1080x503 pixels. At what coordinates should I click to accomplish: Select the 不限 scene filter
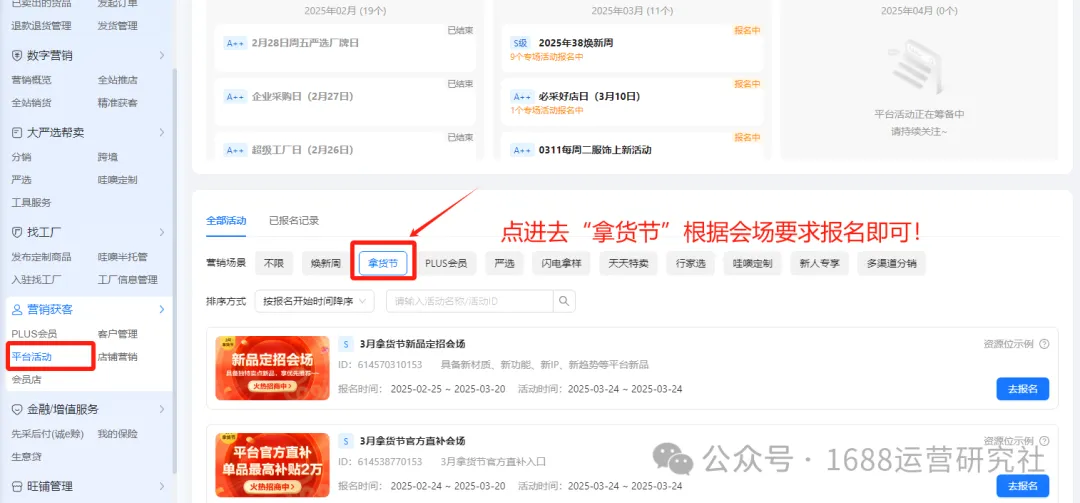(274, 263)
